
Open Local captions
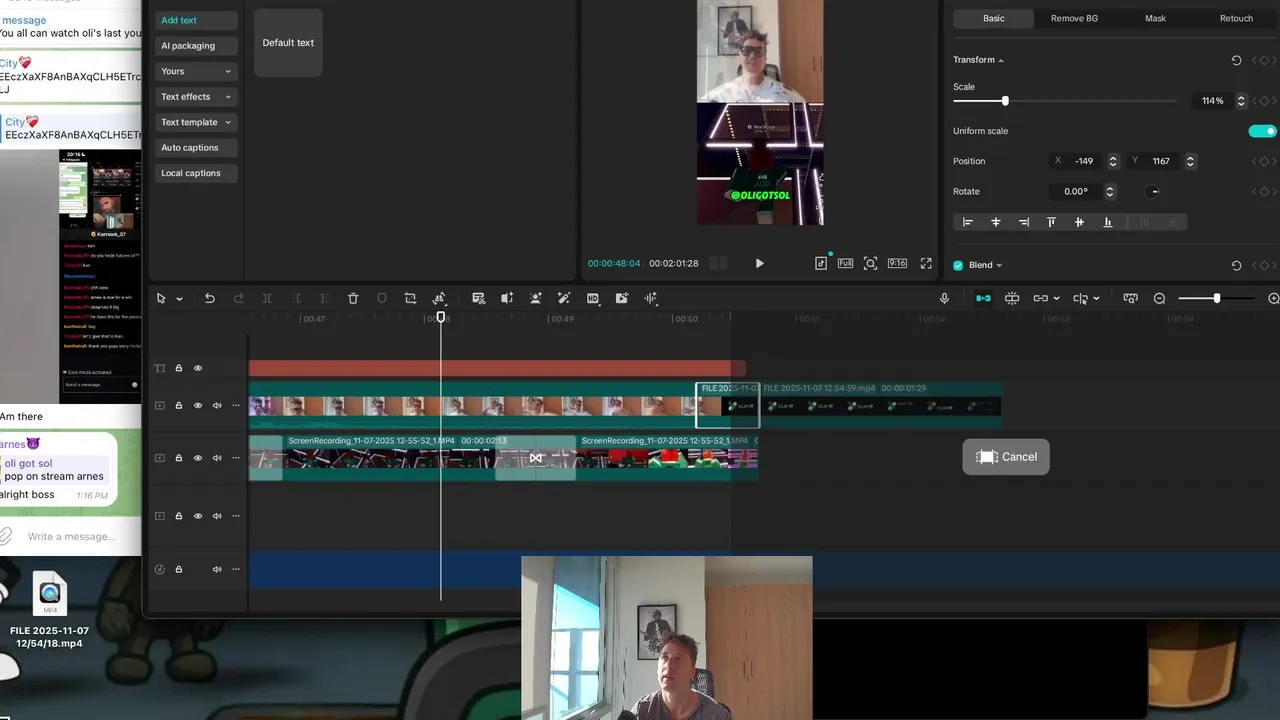click(196, 173)
